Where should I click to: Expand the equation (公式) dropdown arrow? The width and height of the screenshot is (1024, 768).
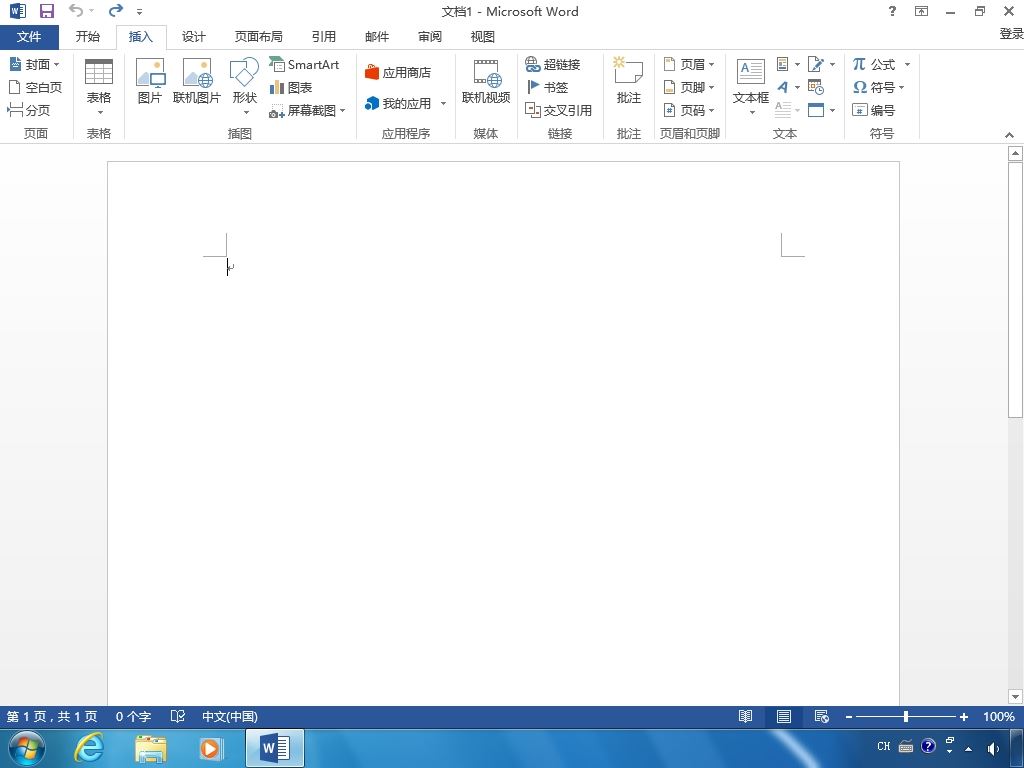(x=907, y=64)
